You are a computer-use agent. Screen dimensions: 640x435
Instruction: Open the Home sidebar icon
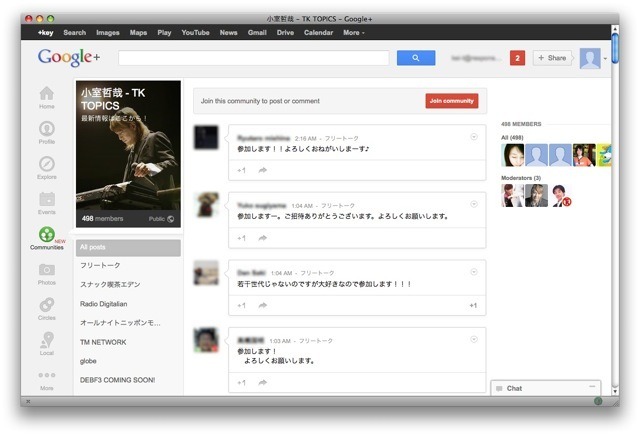pyautogui.click(x=47, y=93)
